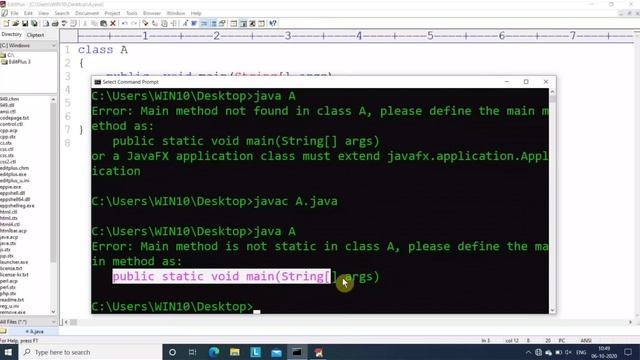The image size is (640, 360).
Task: Click the Command Prompt title bar icon
Action: pyautogui.click(x=98, y=82)
